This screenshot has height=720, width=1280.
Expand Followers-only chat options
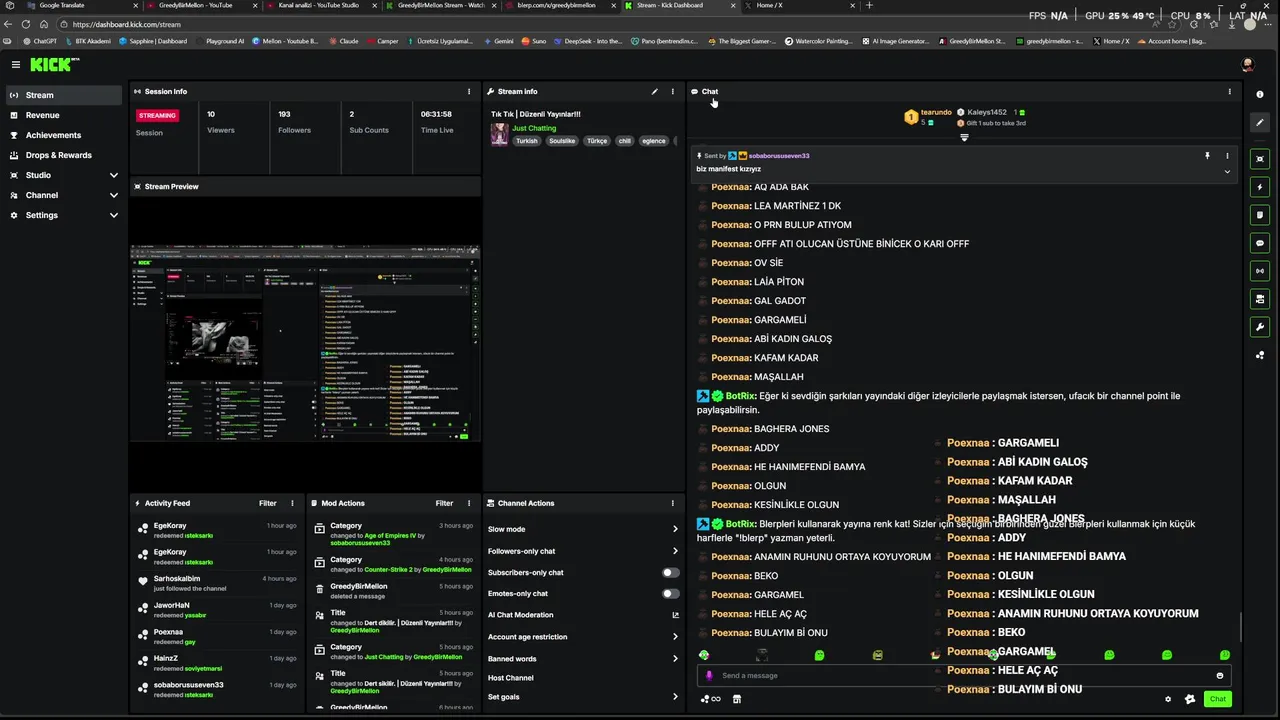(x=675, y=551)
